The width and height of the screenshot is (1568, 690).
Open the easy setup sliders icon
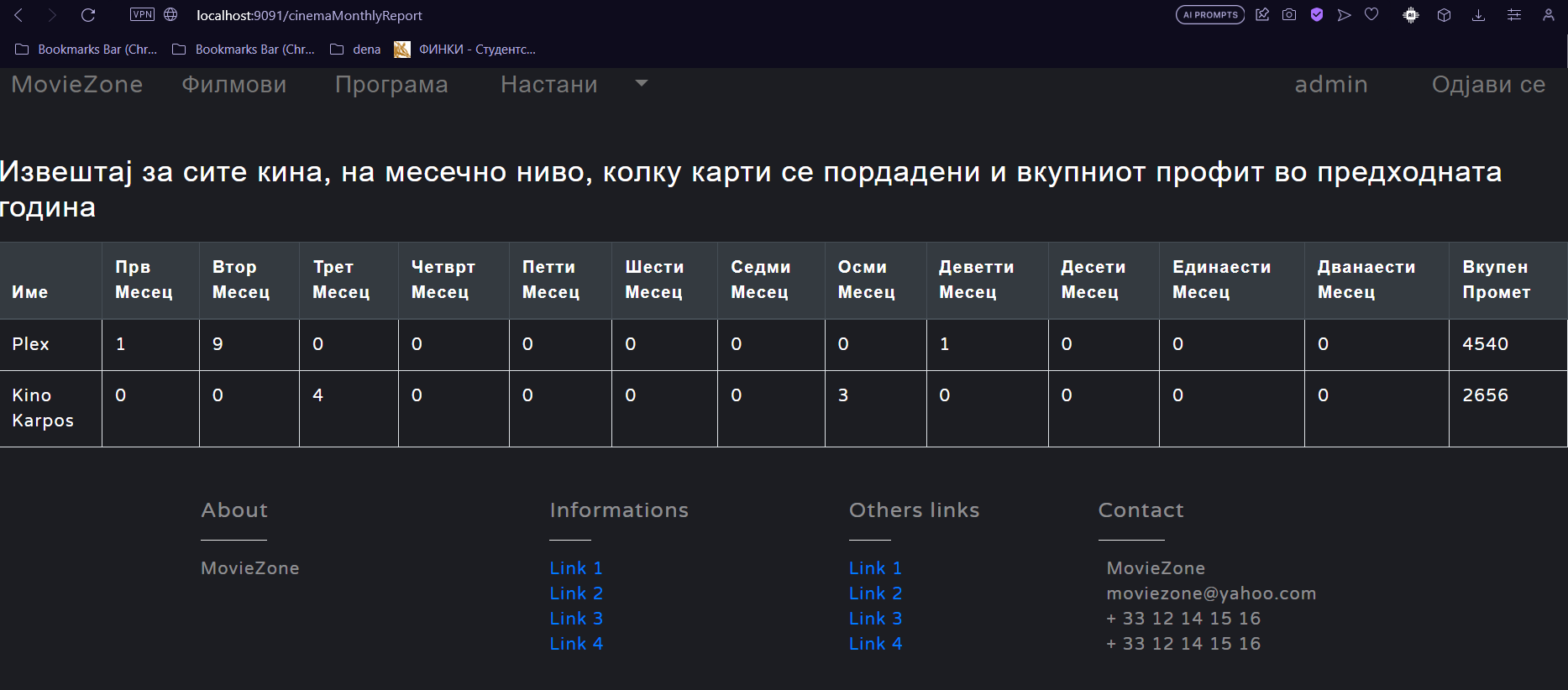coord(1514,15)
